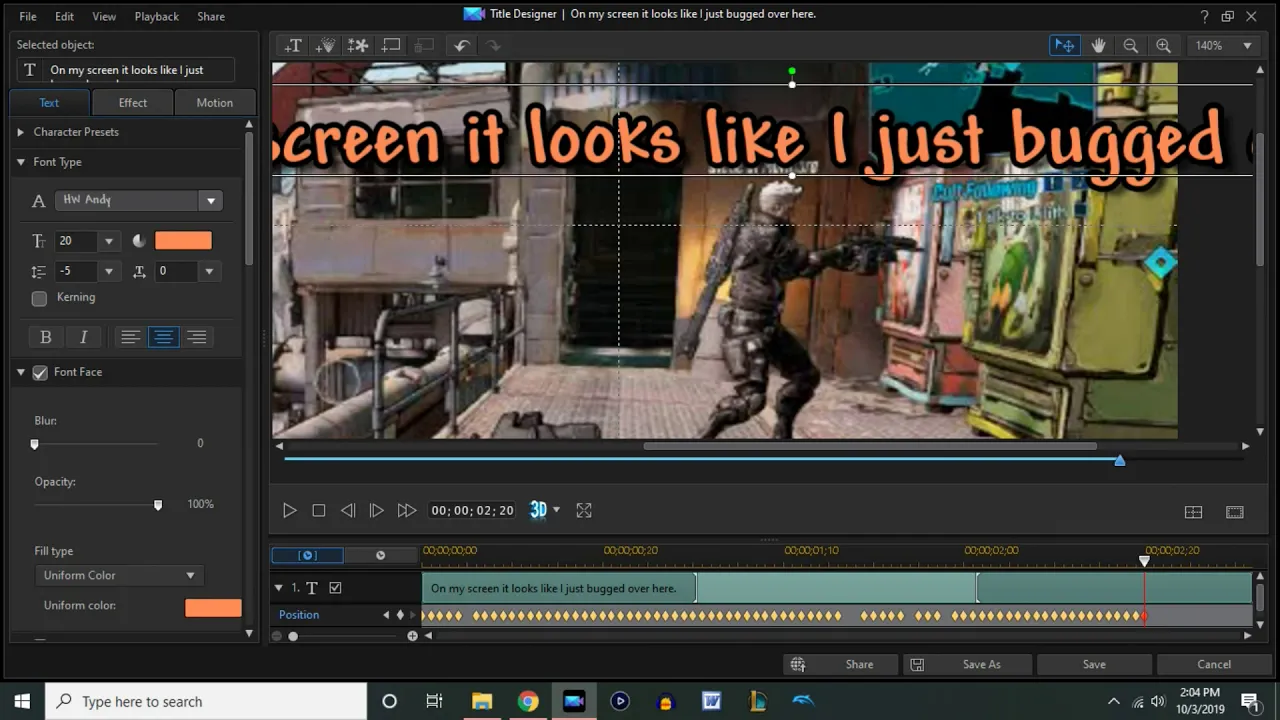Enable the Kerning checkbox
Screen dimensions: 1280x720
(39, 298)
